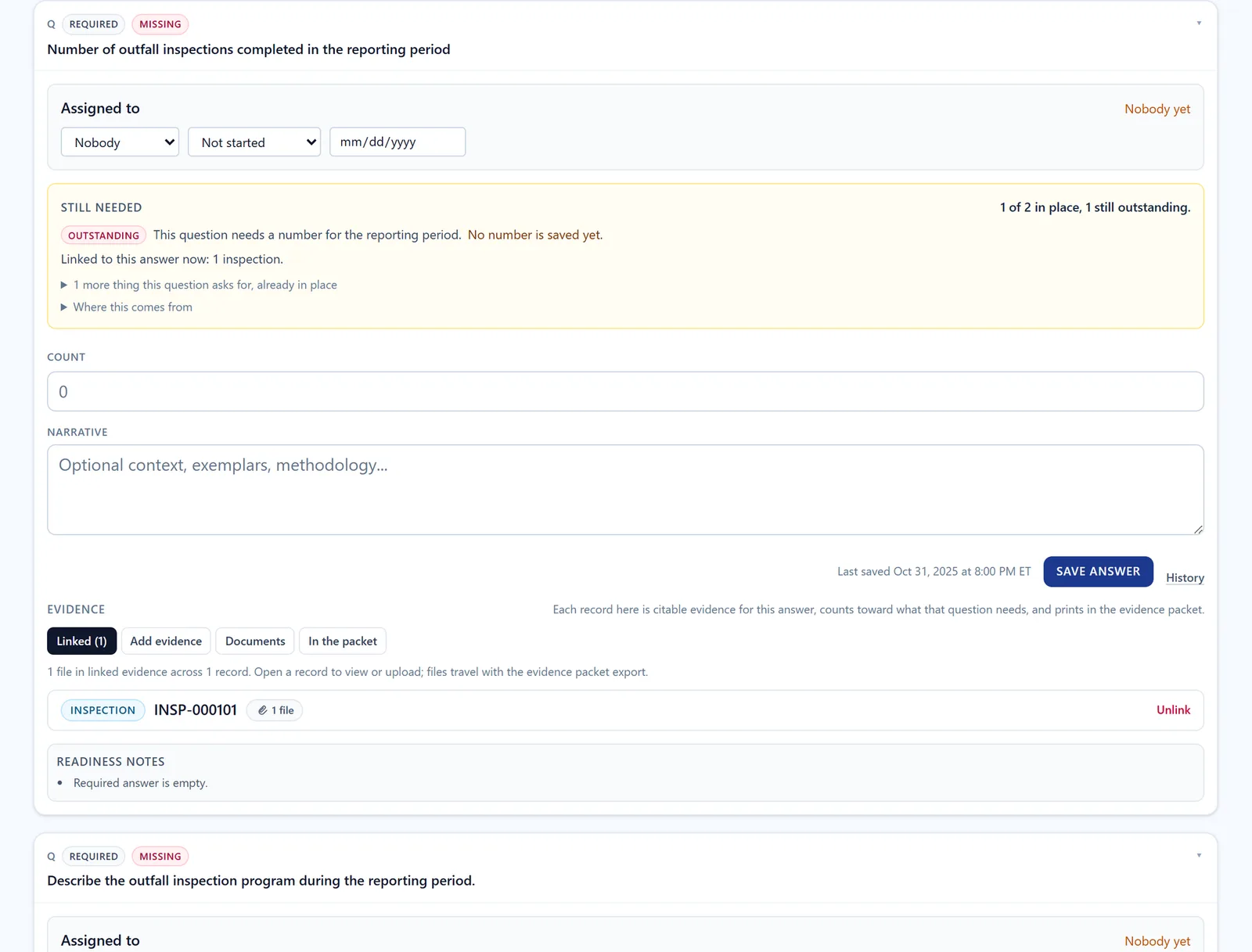
Task: Click '1 of 2 in place, 1 still outstanding.'
Action: [x=1095, y=207]
